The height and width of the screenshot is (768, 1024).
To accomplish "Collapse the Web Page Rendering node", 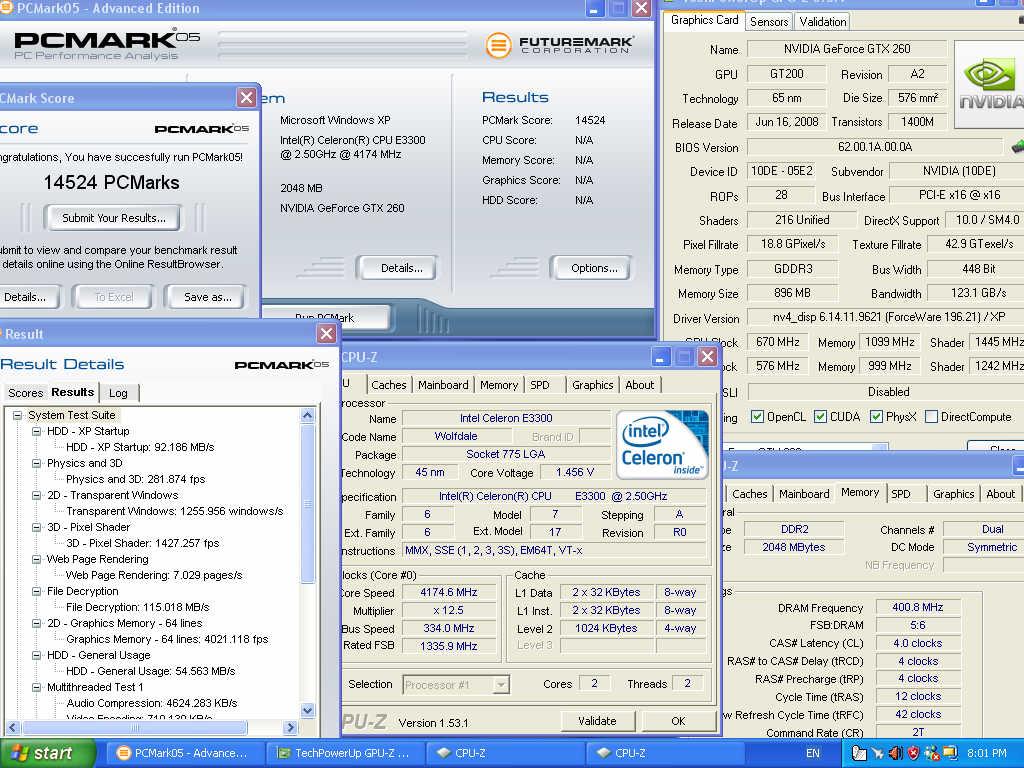I will [x=37, y=559].
